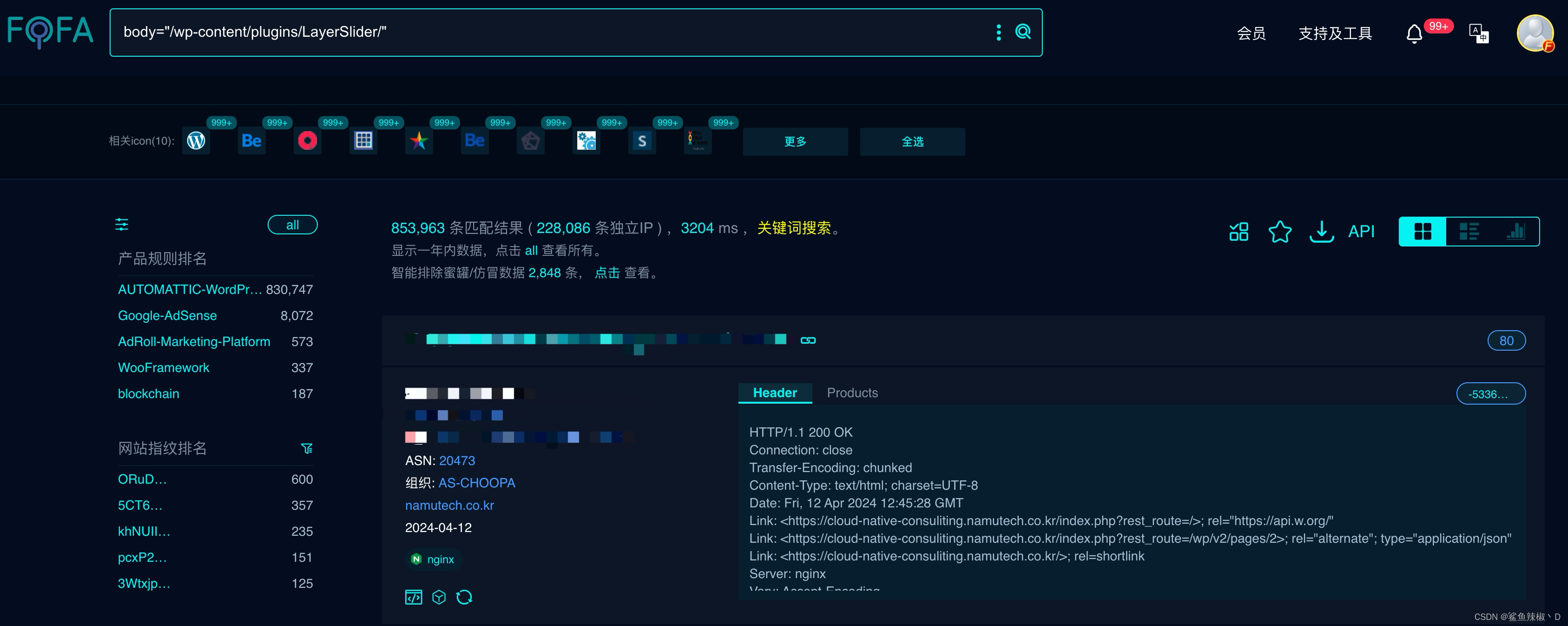The image size is (1568, 626).
Task: Open the notifications bell
Action: [x=1414, y=33]
